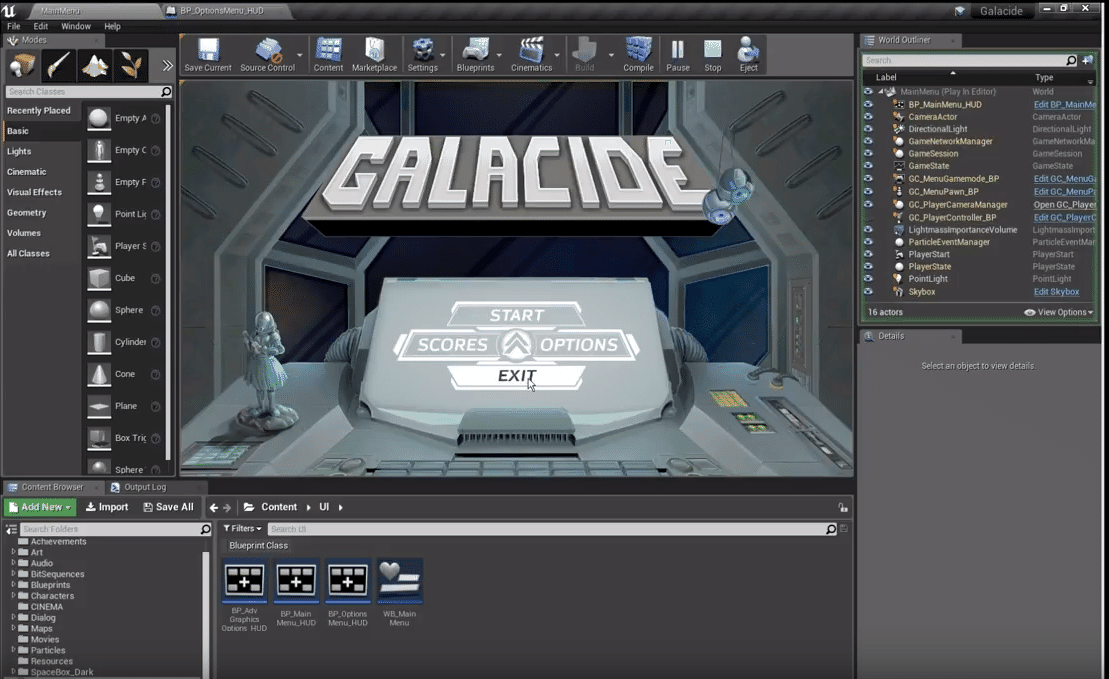Select the Place mode icon

pyautogui.click(x=22, y=66)
